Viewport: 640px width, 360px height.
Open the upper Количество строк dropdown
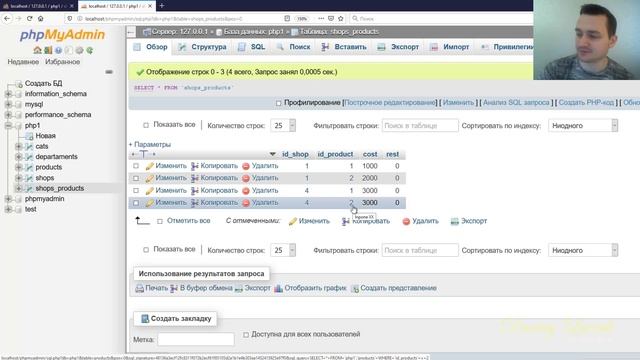point(283,125)
